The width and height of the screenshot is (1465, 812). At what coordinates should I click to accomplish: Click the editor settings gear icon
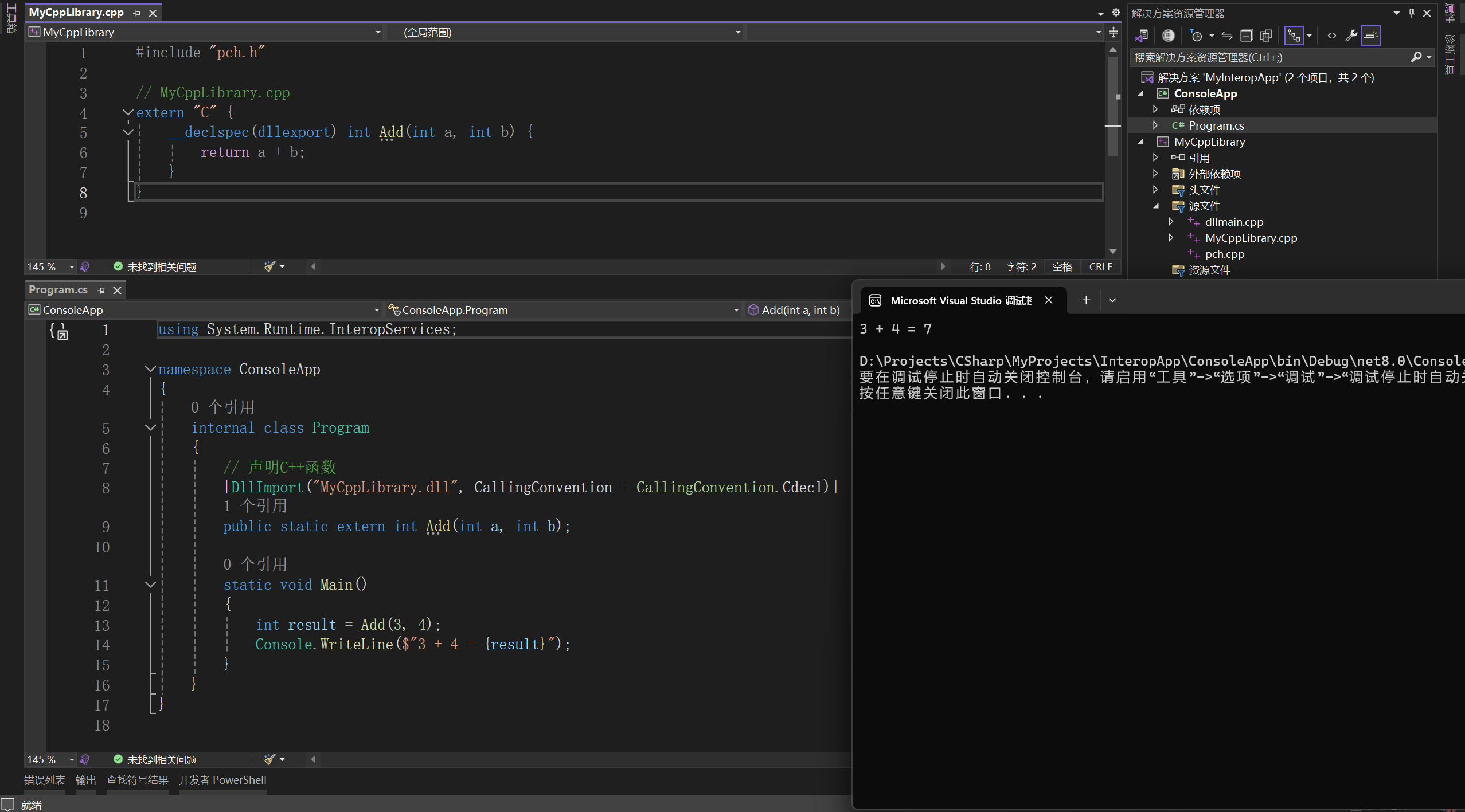[x=1116, y=13]
